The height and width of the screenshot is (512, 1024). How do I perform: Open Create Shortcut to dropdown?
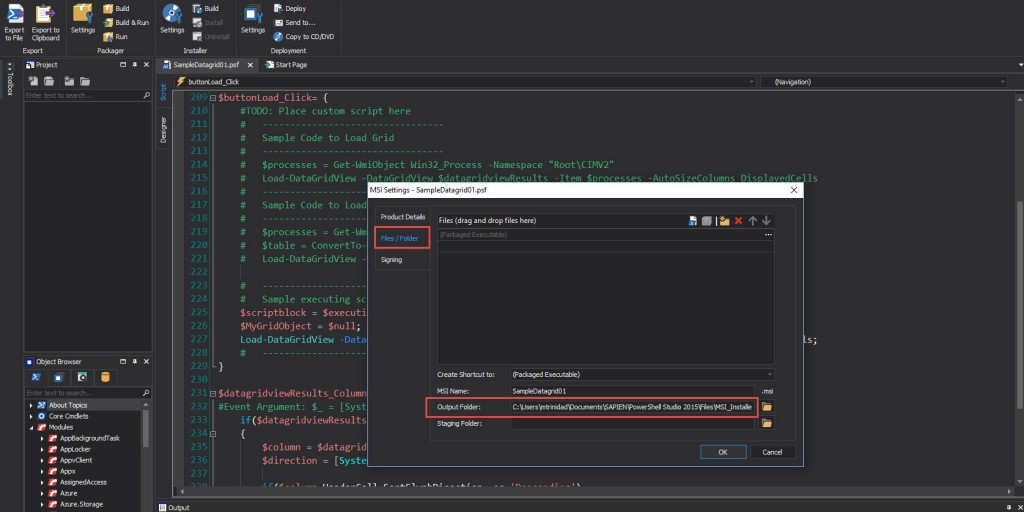pos(642,375)
